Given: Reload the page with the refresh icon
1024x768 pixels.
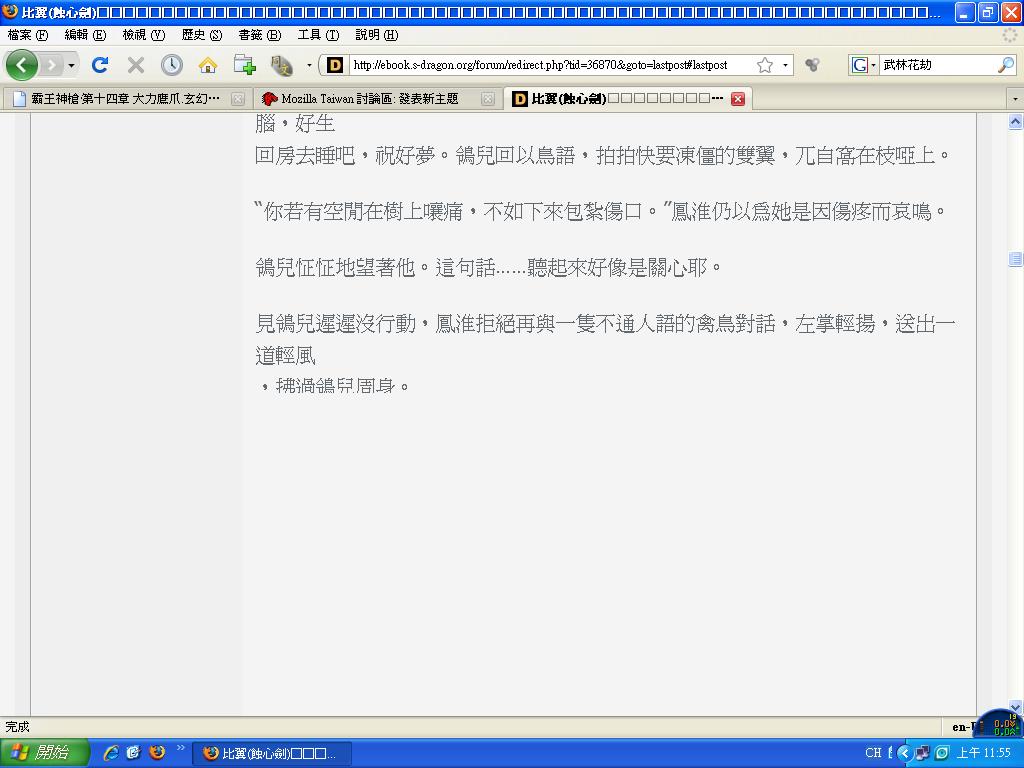Looking at the screenshot, I should pyautogui.click(x=99, y=65).
